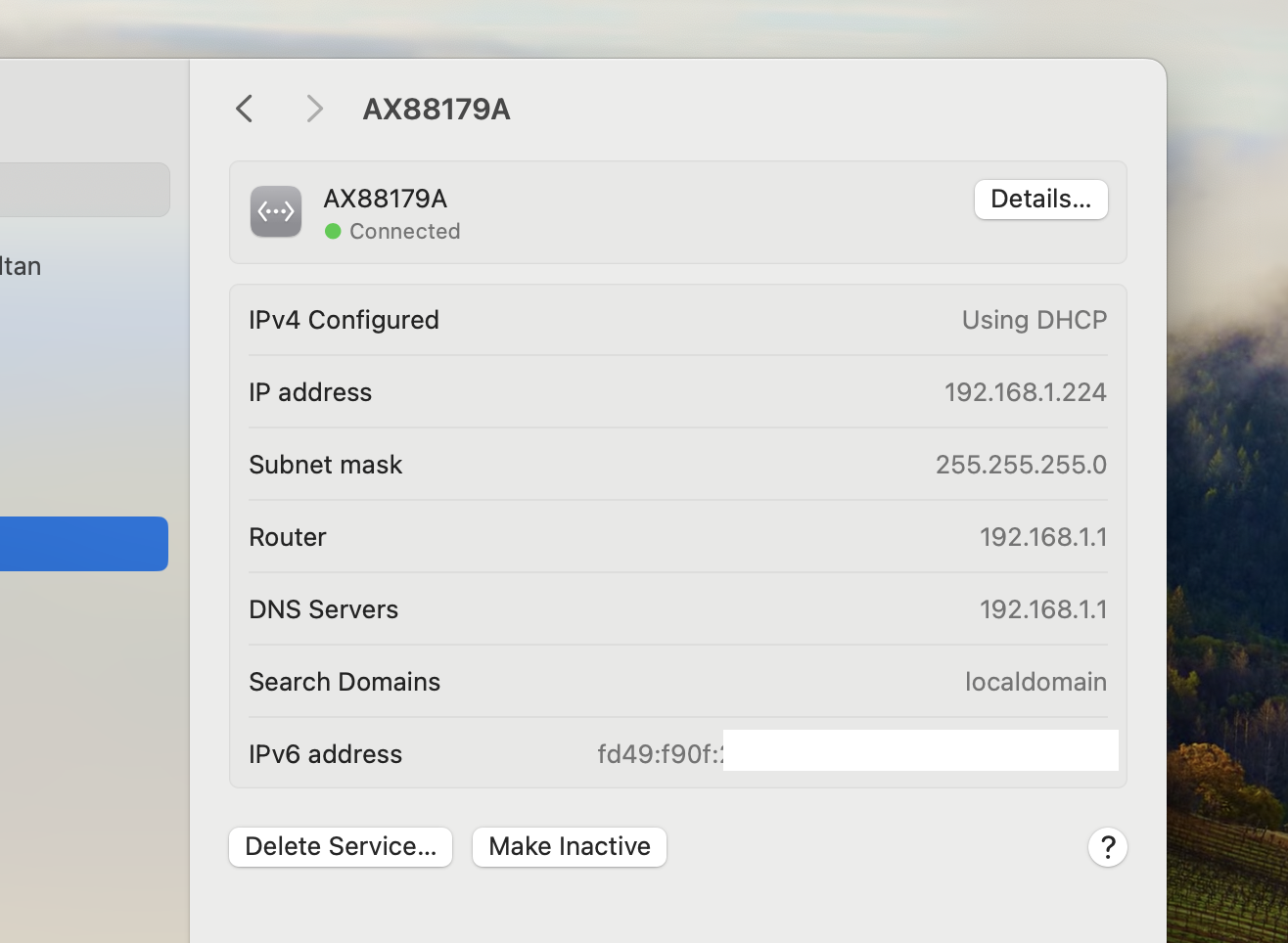Go back with the left chevron

245,109
